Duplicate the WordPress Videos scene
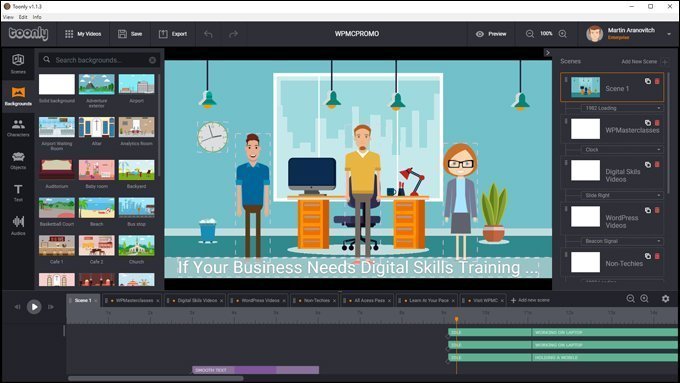 pyautogui.click(x=647, y=210)
